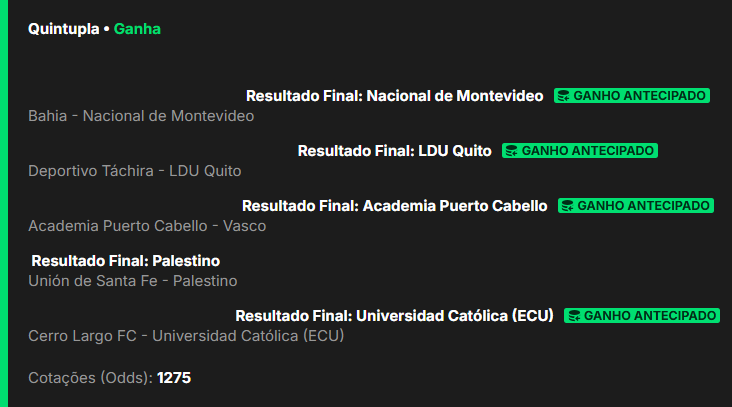The height and width of the screenshot is (407, 732).
Task: Click the coin icon beside Nacional de Montevideo result
Action: pos(565,96)
